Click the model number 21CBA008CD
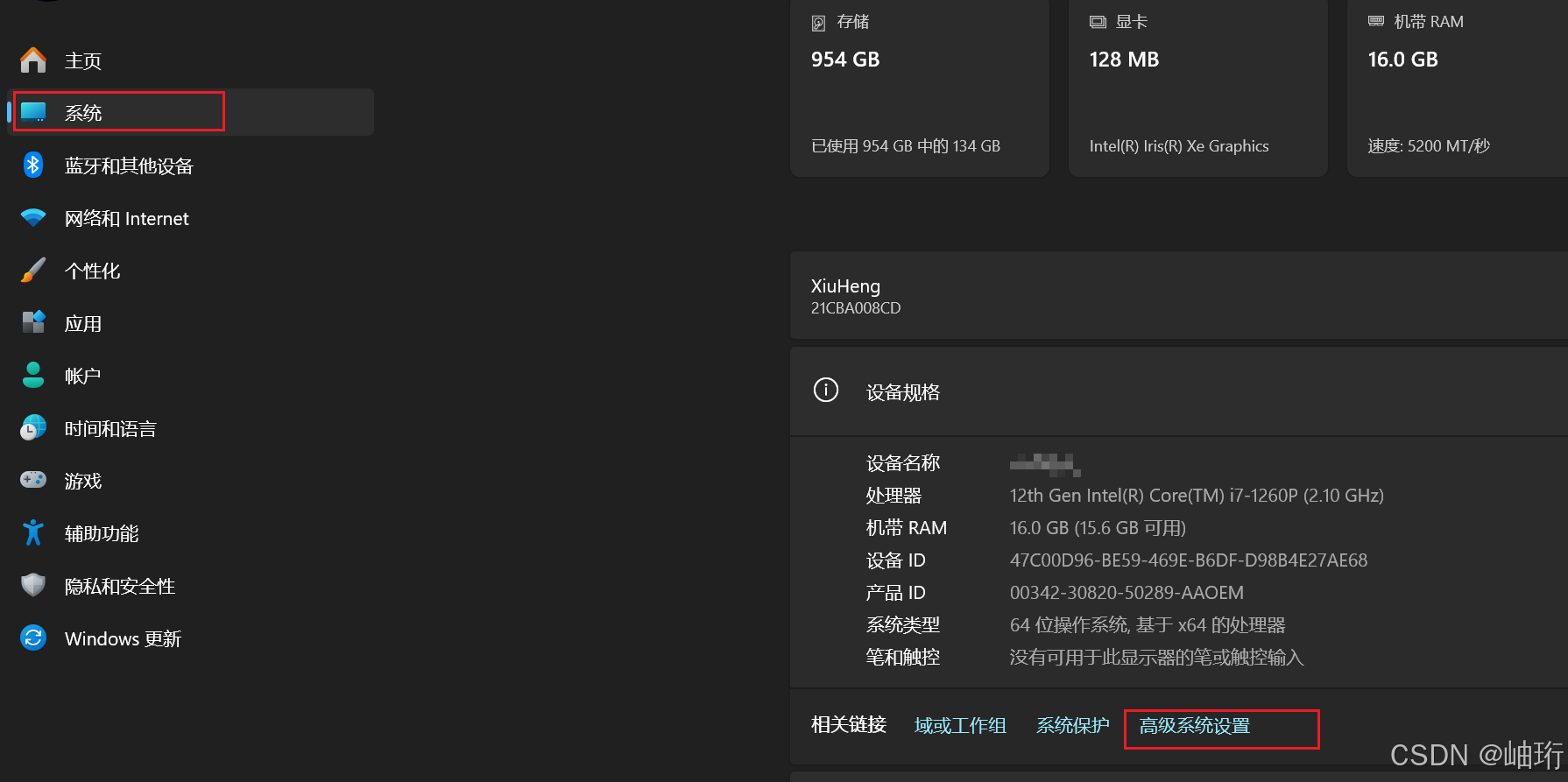Screen dimensions: 1568x782 pos(856,308)
